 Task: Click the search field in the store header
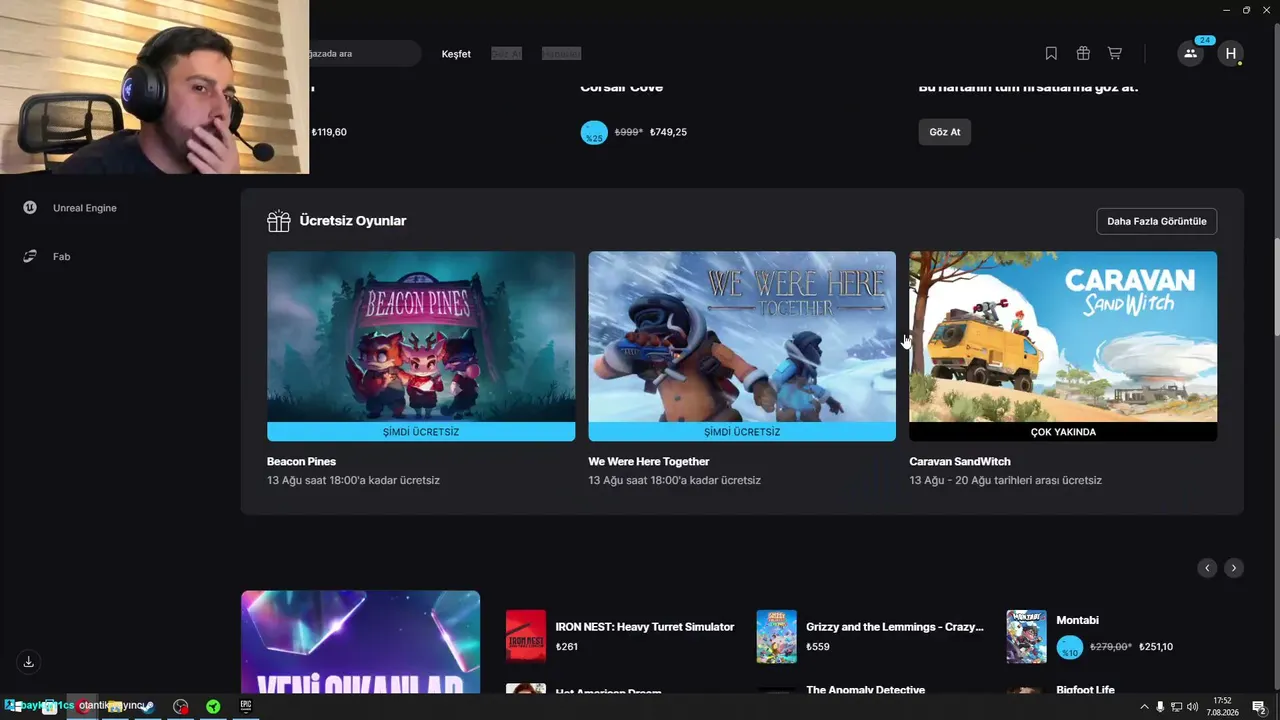click(x=365, y=54)
